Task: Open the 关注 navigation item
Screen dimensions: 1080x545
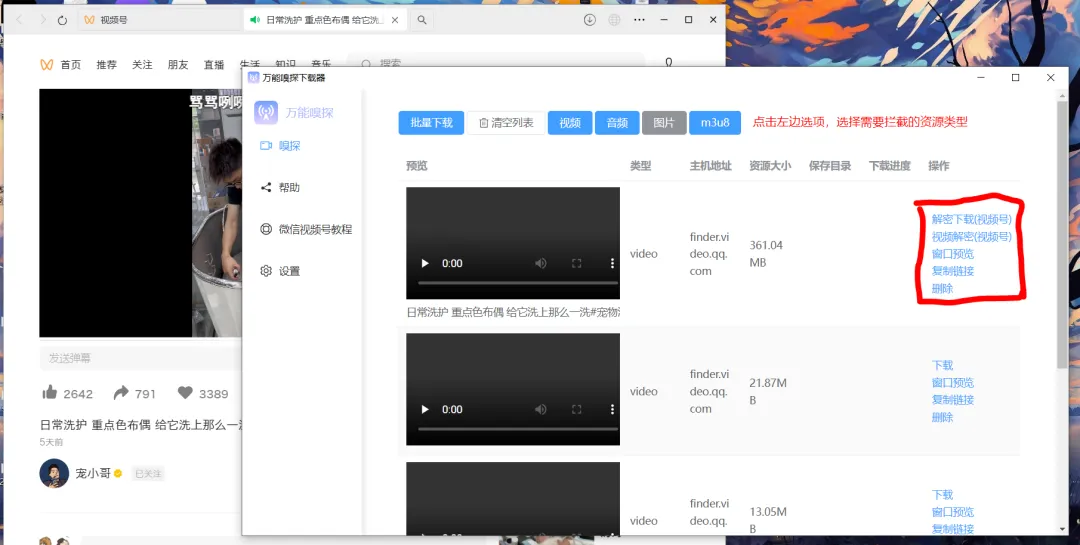Action: click(143, 65)
